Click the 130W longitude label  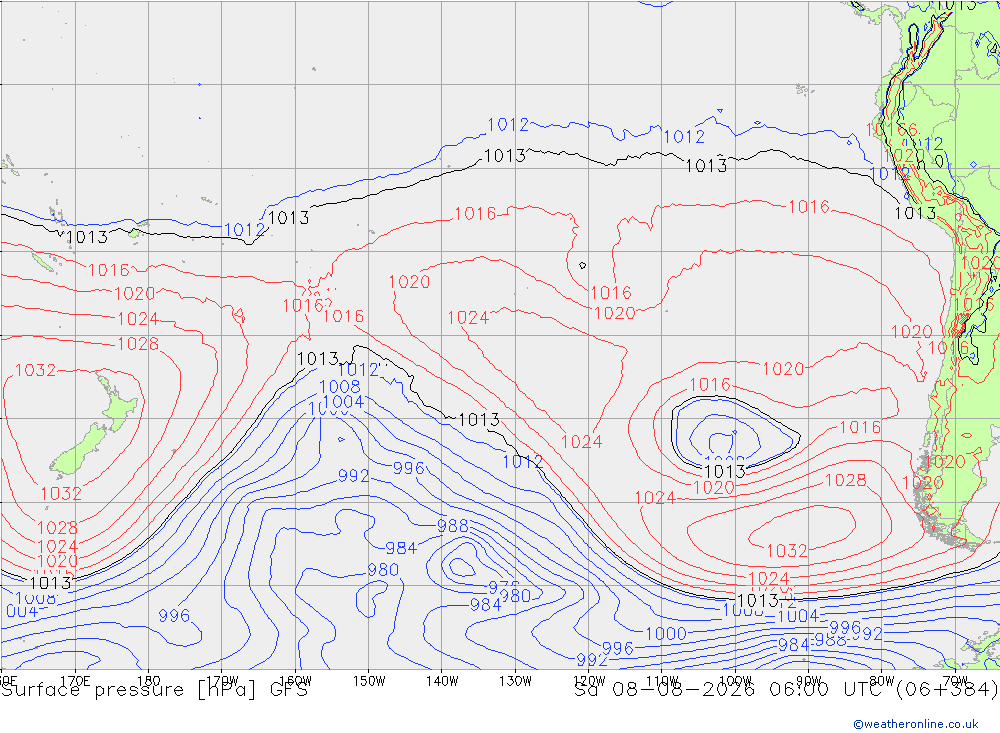[515, 681]
